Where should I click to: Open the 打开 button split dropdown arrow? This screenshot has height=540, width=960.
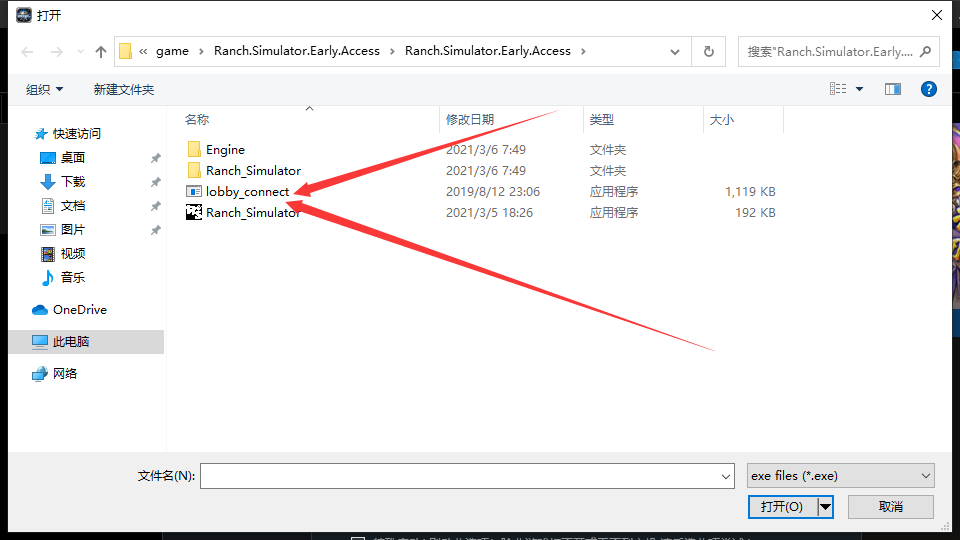click(825, 507)
